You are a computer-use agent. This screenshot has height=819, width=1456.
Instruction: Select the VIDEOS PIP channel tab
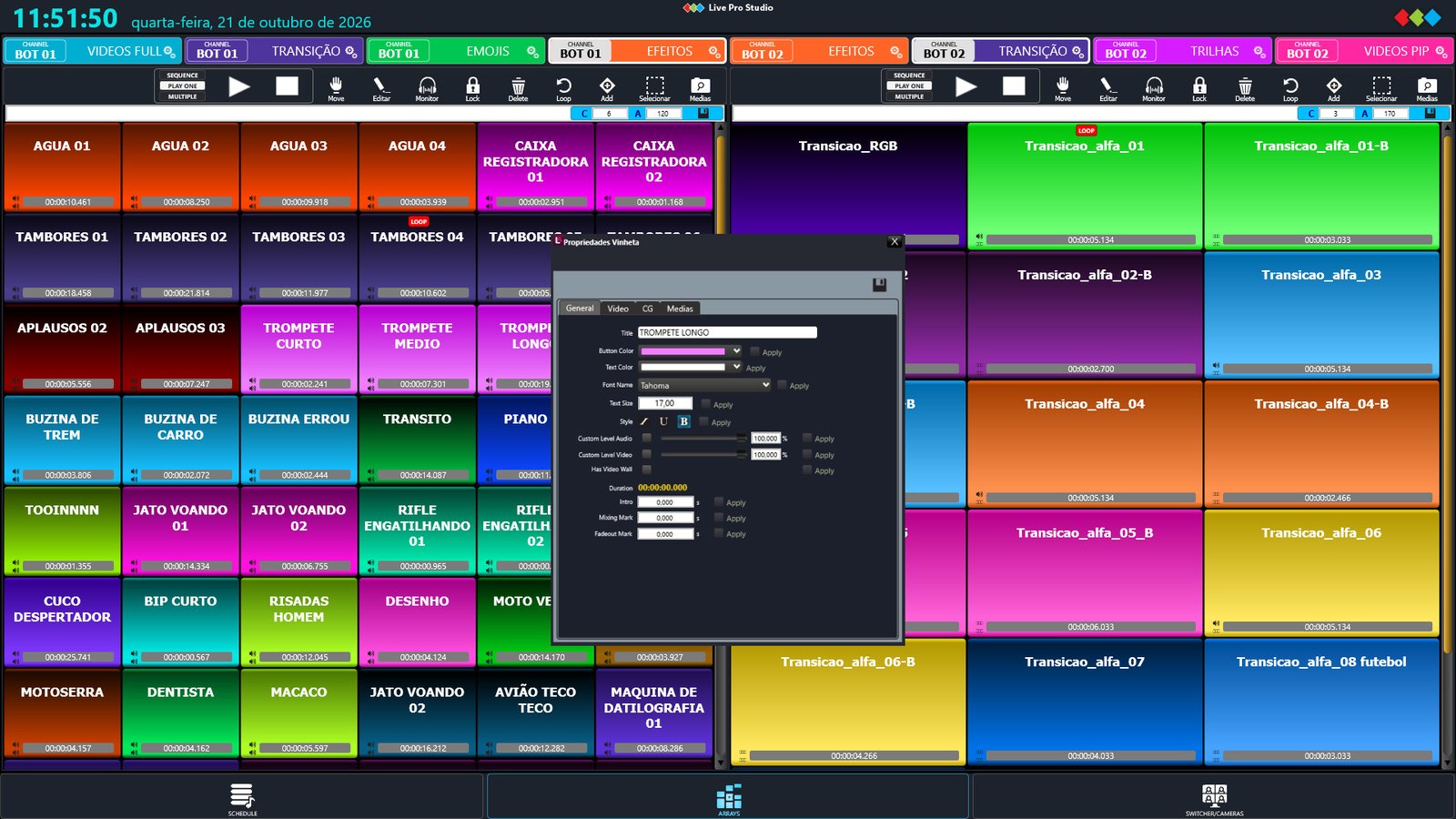[1363, 51]
